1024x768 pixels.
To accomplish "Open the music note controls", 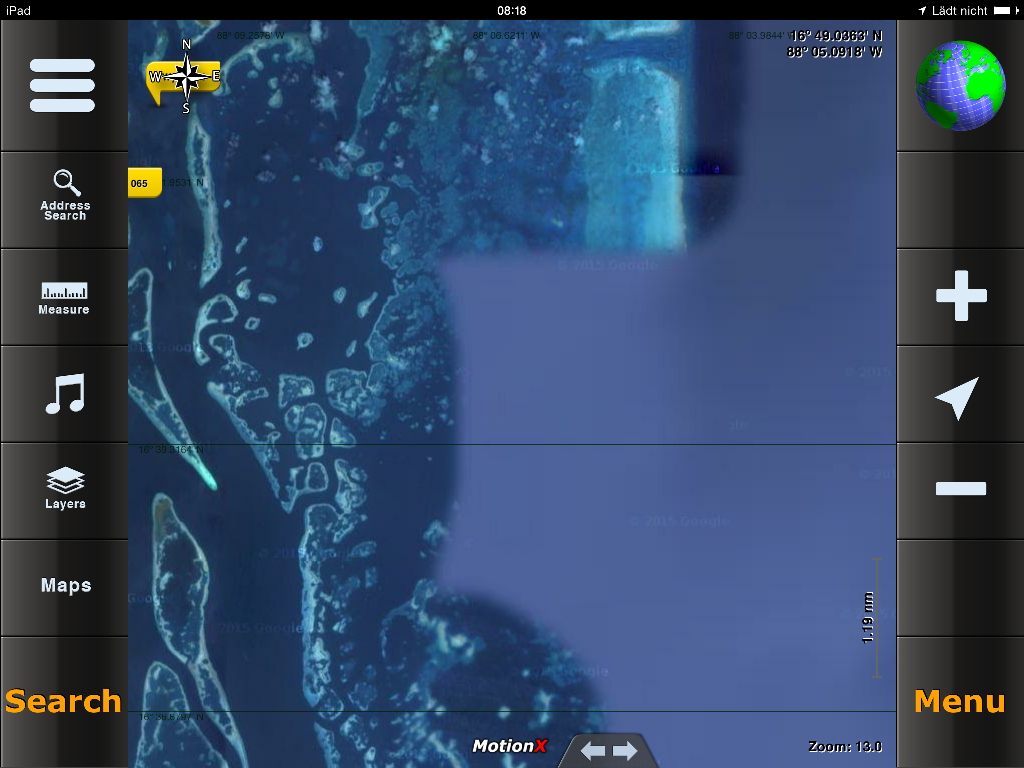I will [65, 394].
